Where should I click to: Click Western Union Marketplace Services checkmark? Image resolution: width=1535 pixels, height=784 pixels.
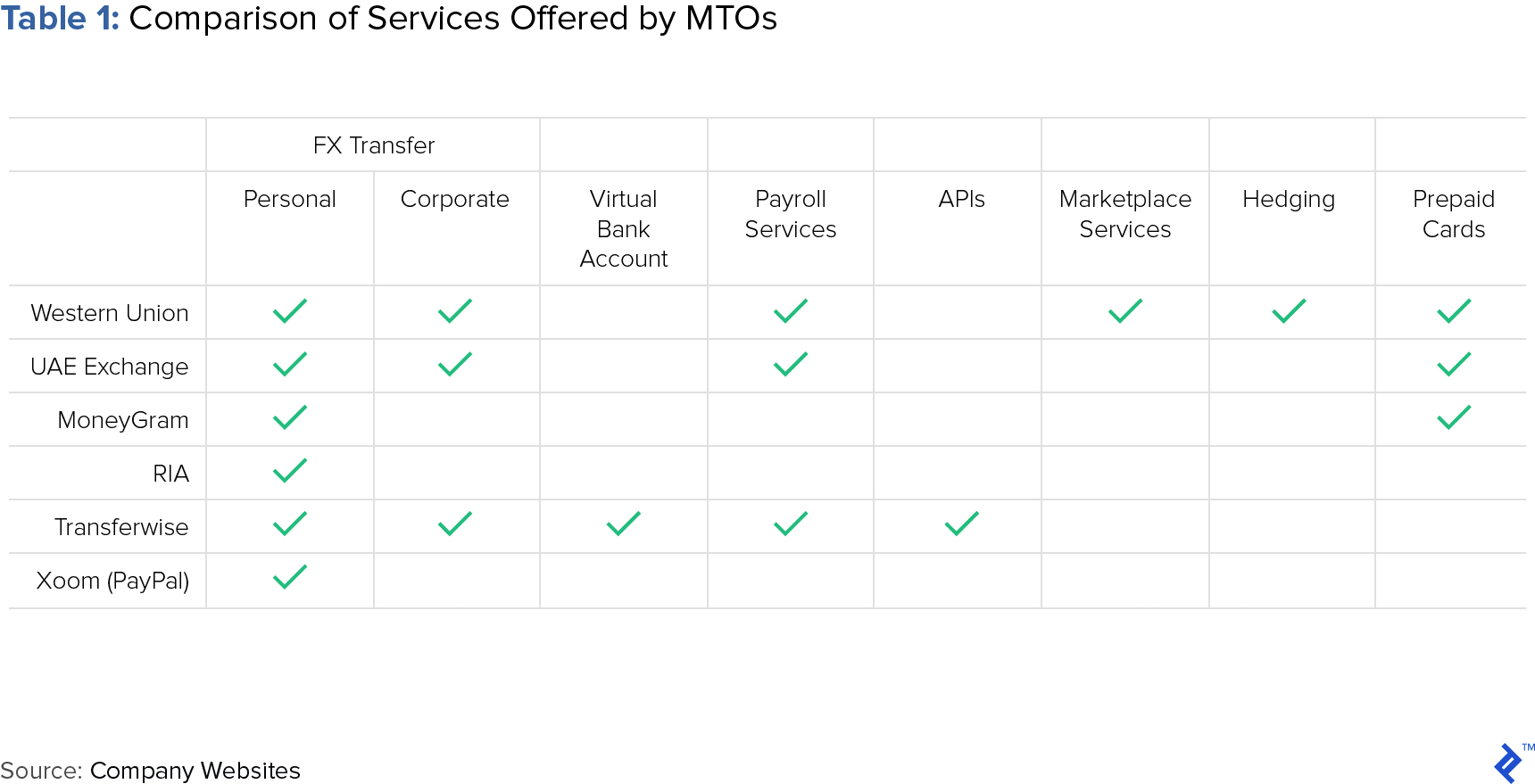click(1125, 310)
